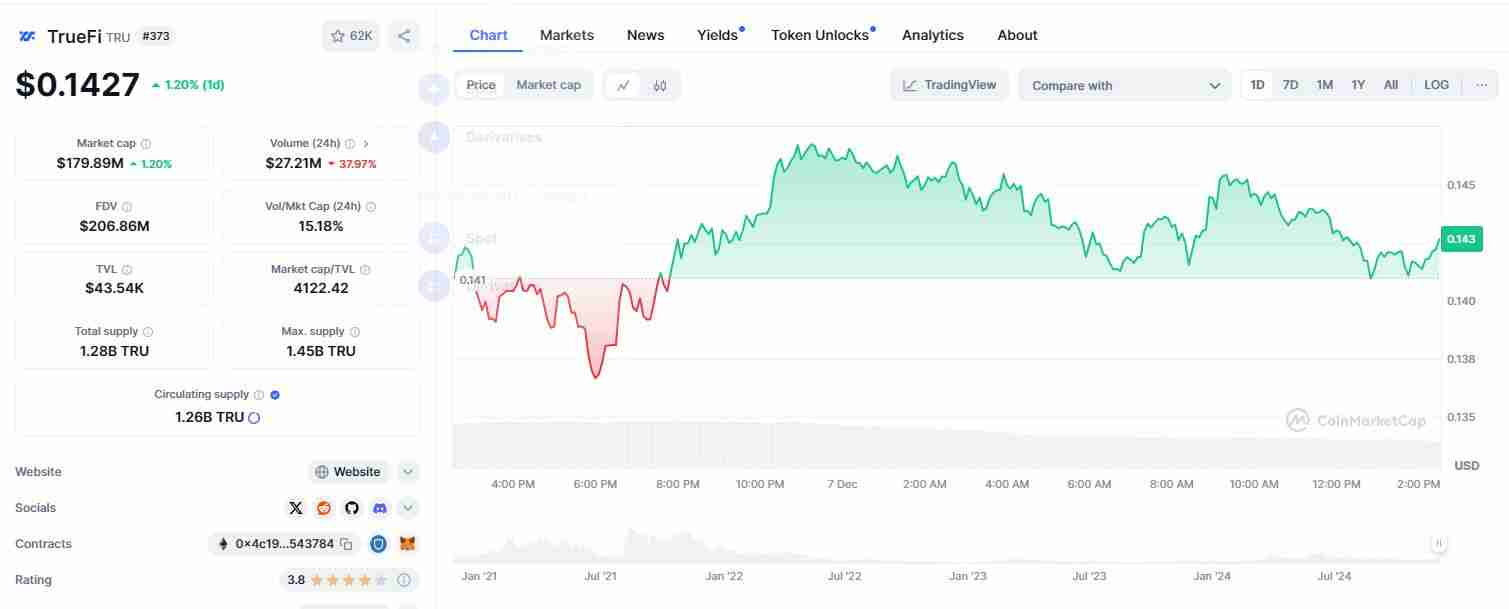Open the Token Unlocks tab
Viewport: 1509px width, 609px height.
(820, 35)
